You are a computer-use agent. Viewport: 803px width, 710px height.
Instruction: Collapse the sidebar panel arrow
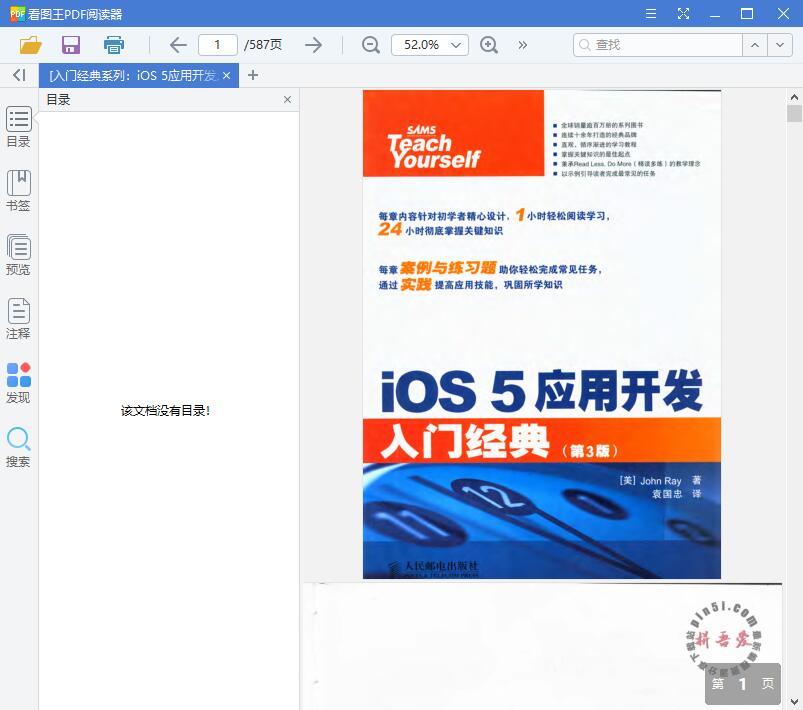(x=19, y=75)
